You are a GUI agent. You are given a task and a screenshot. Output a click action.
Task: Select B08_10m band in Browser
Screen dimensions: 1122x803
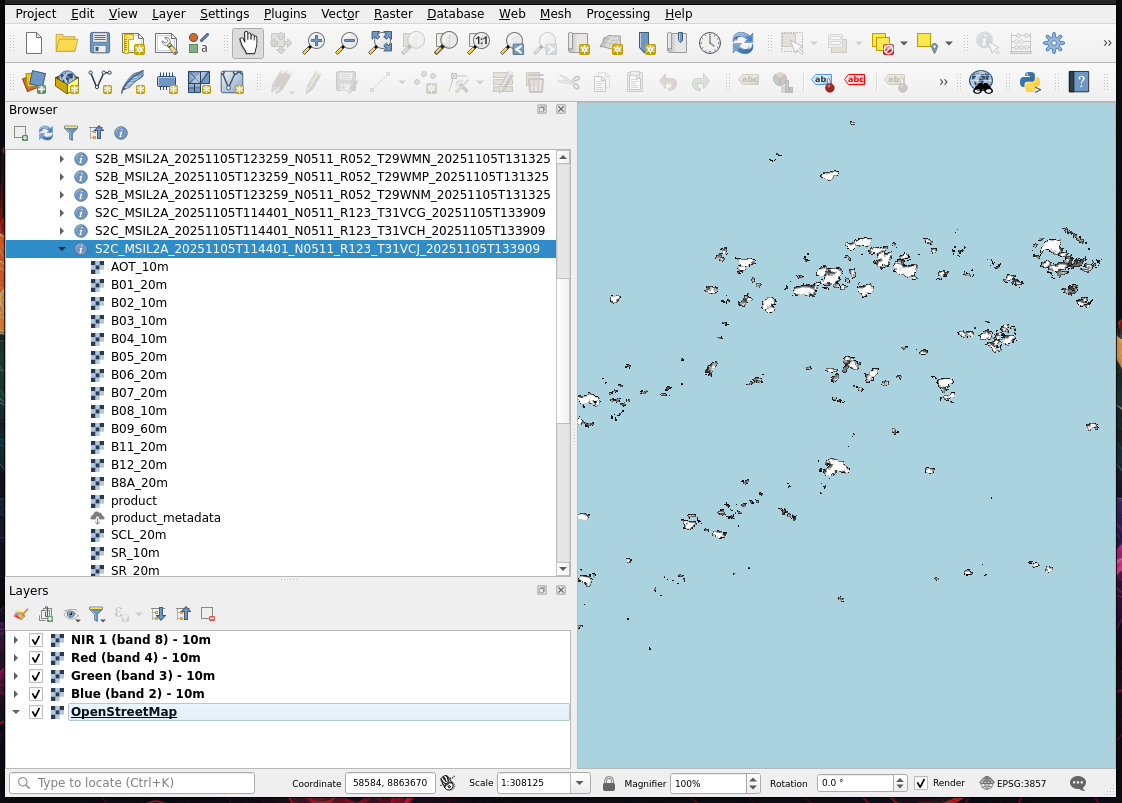[x=139, y=411]
